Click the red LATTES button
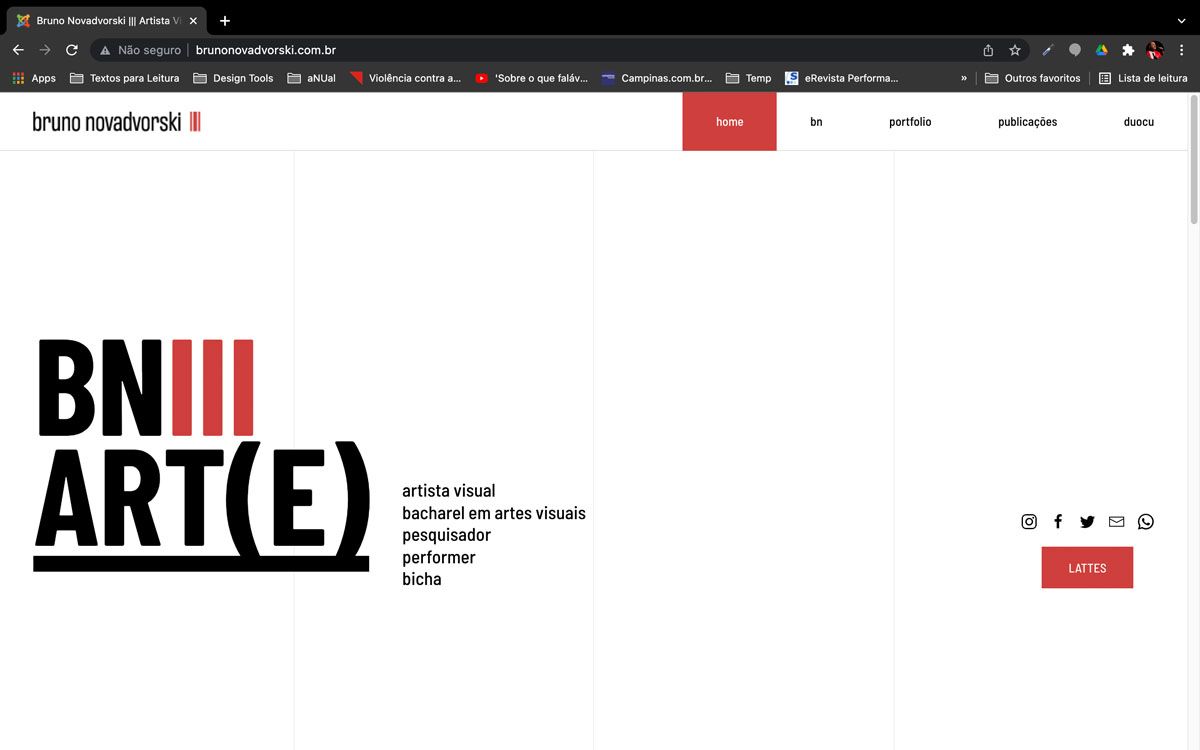 1087,567
